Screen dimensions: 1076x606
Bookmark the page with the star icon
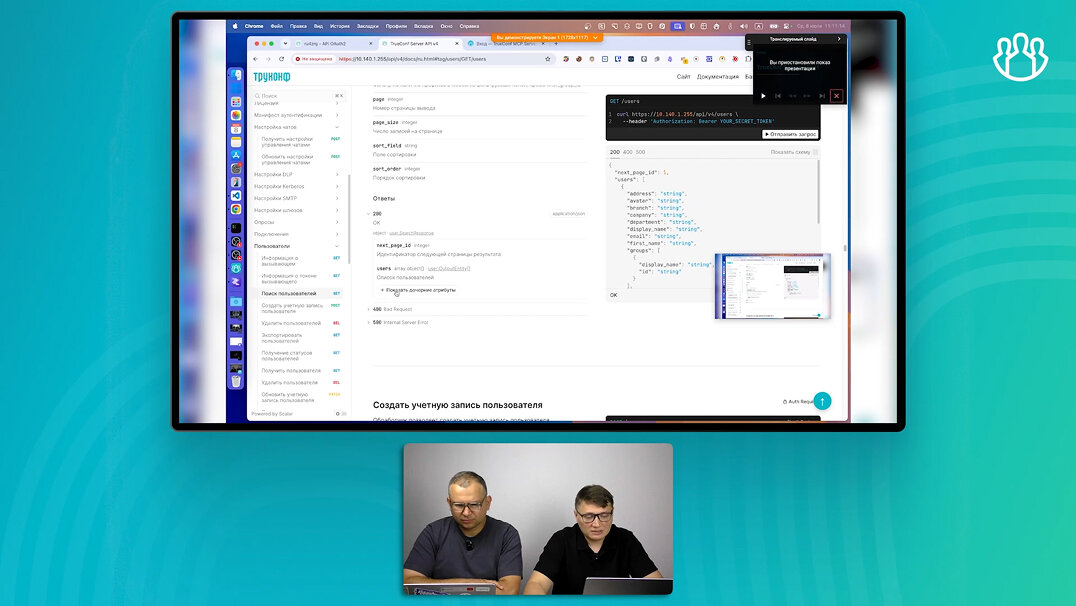[548, 59]
